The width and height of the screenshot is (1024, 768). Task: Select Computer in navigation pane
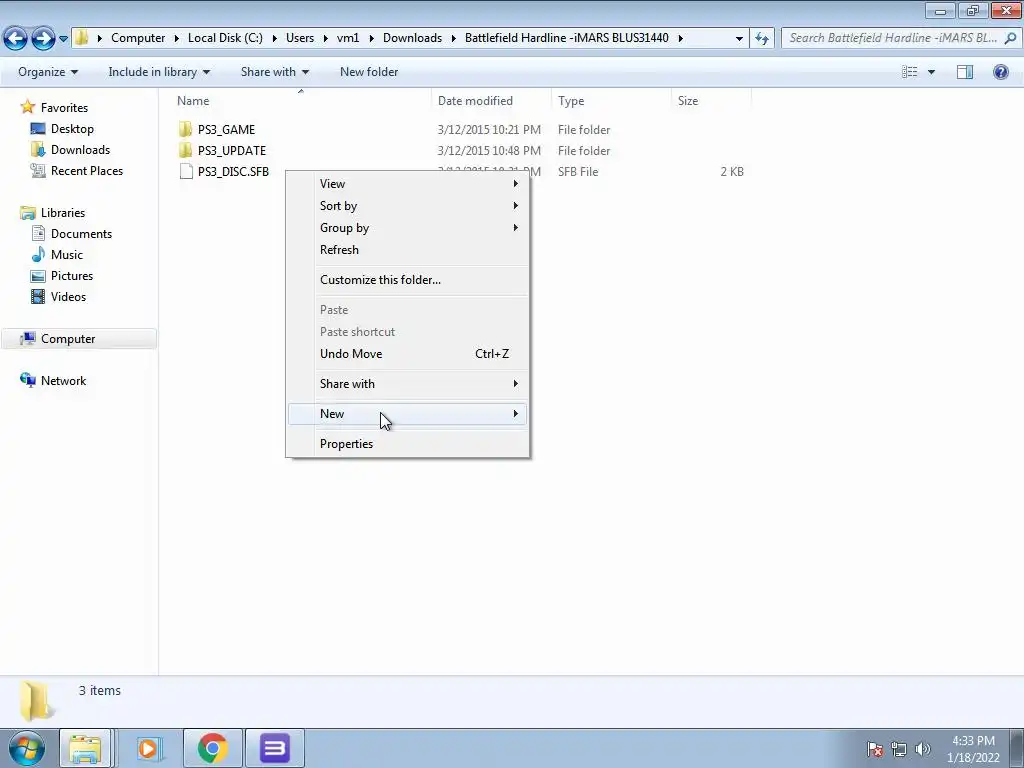pyautogui.click(x=78, y=339)
